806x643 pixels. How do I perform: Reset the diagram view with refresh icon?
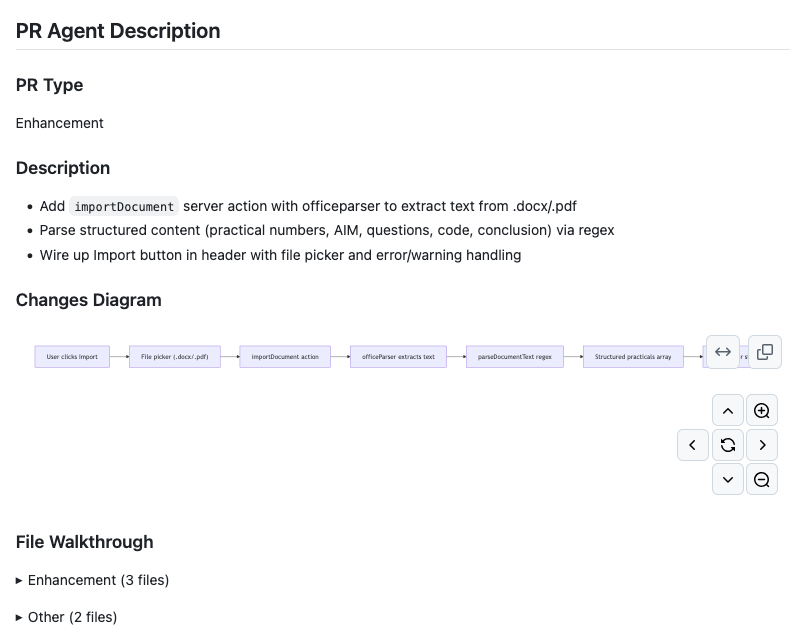pos(727,445)
